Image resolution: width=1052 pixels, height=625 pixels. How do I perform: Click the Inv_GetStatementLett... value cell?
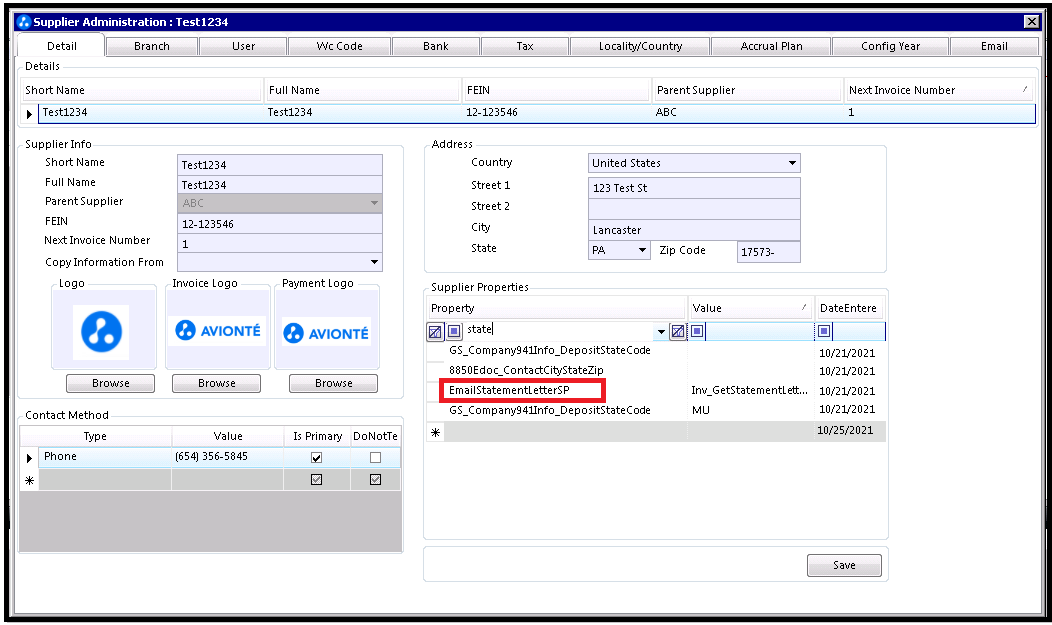click(x=751, y=390)
